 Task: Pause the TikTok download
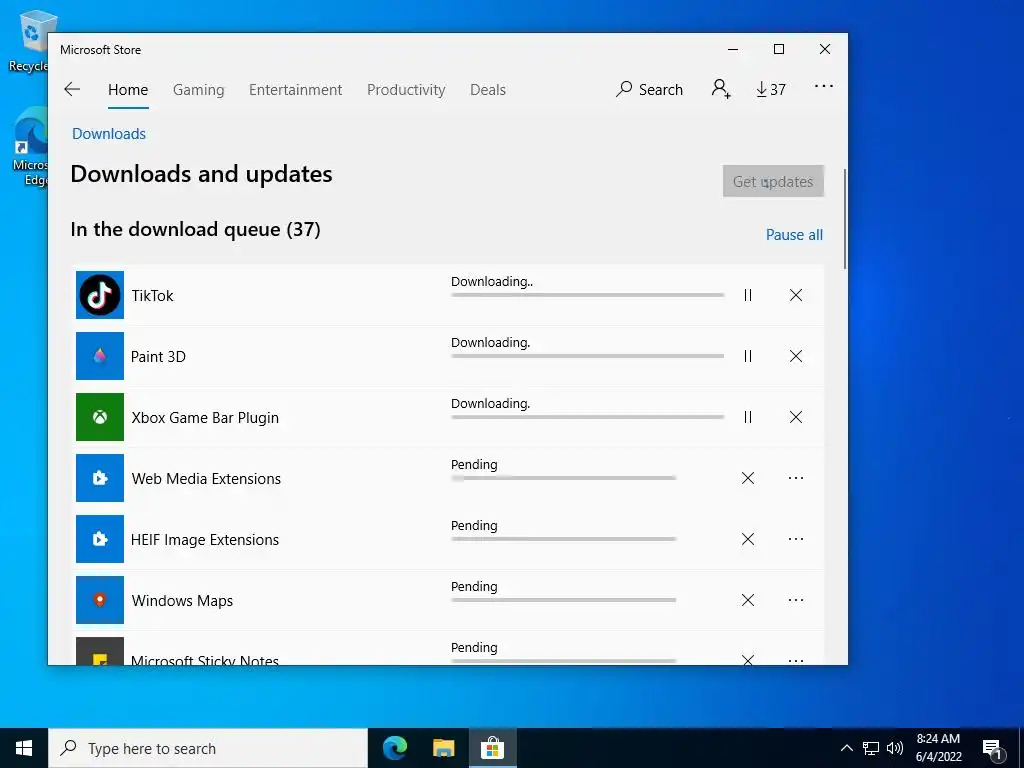pyautogui.click(x=748, y=295)
